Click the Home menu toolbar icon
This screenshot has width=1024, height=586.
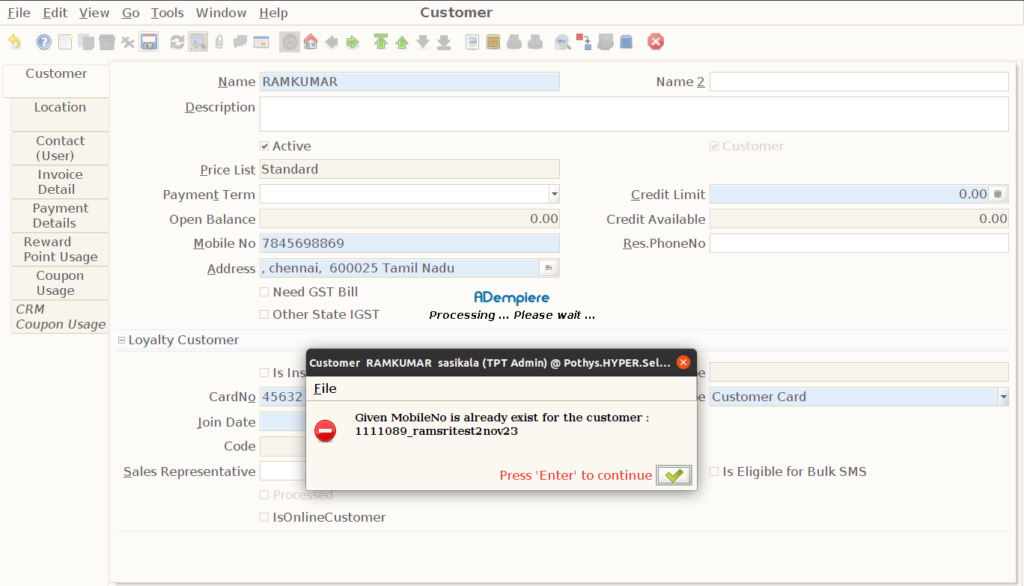311,42
